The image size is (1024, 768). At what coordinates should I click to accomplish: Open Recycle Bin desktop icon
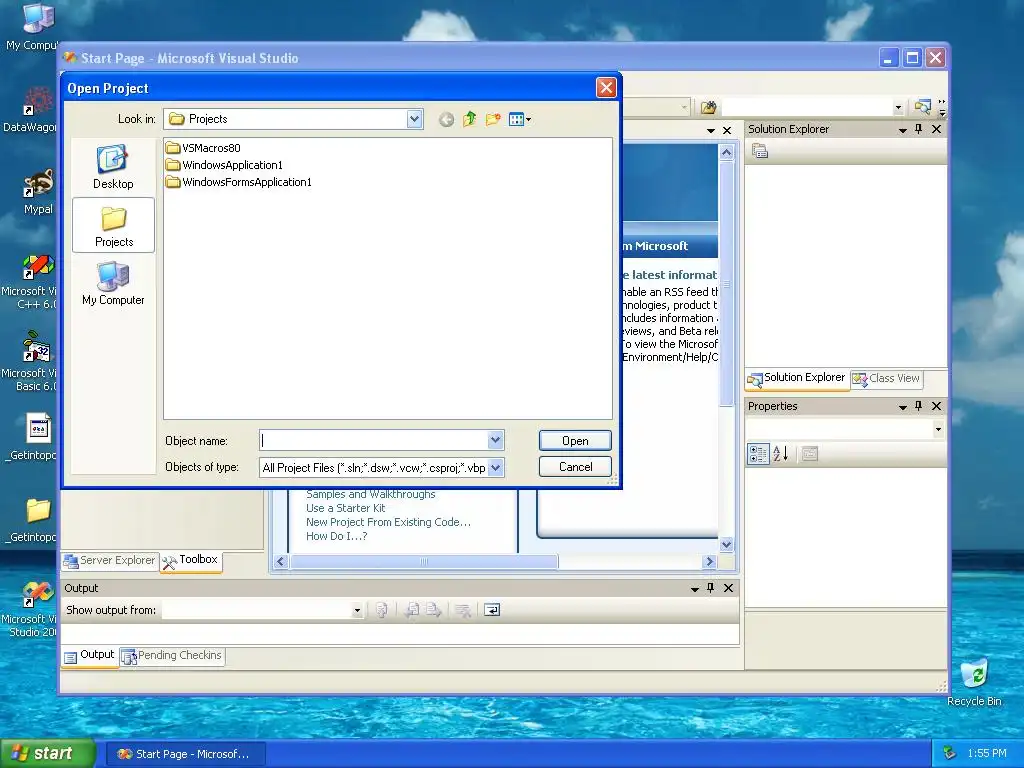click(974, 683)
